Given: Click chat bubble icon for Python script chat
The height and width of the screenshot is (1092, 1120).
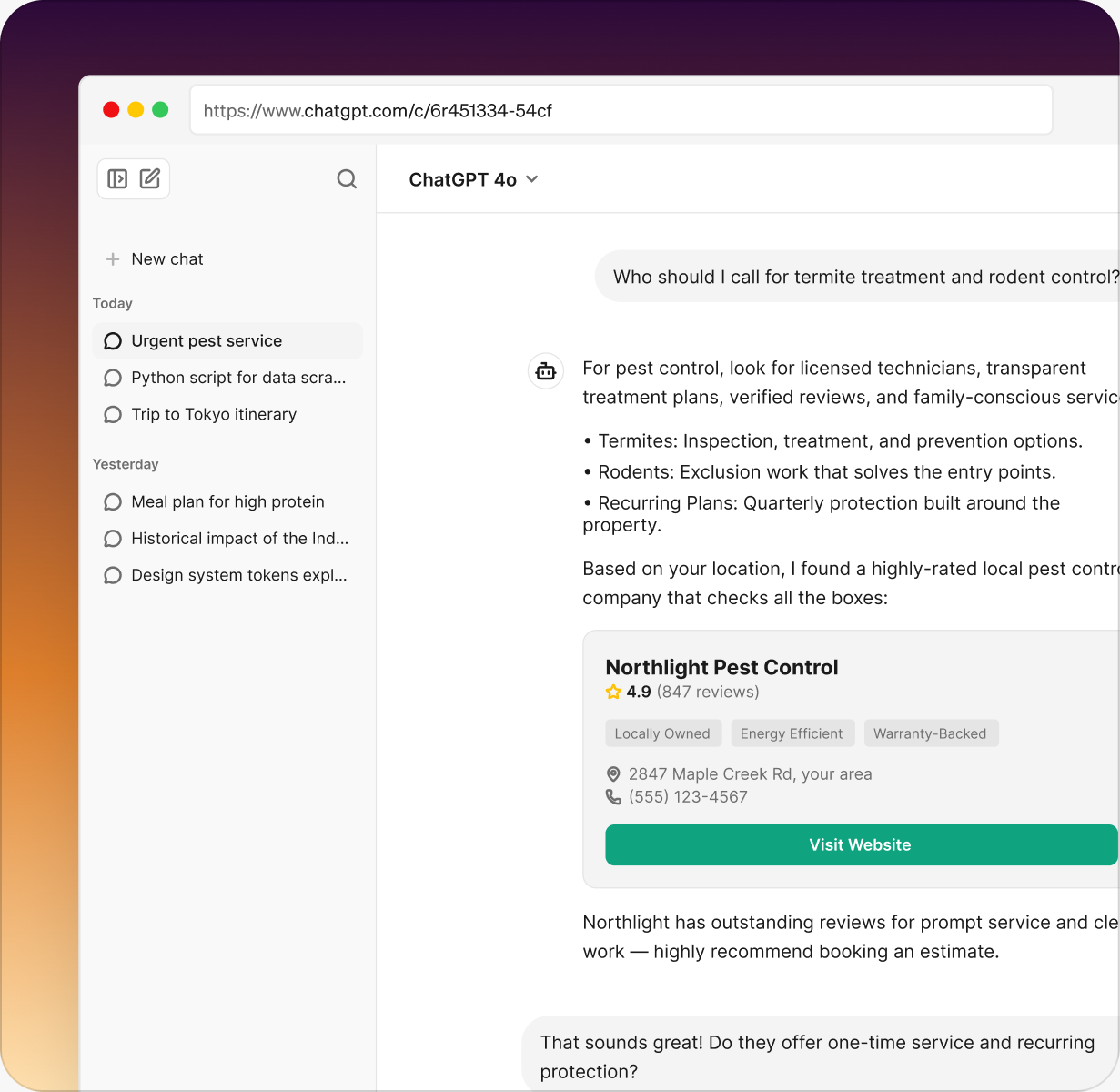Looking at the screenshot, I should 113,378.
